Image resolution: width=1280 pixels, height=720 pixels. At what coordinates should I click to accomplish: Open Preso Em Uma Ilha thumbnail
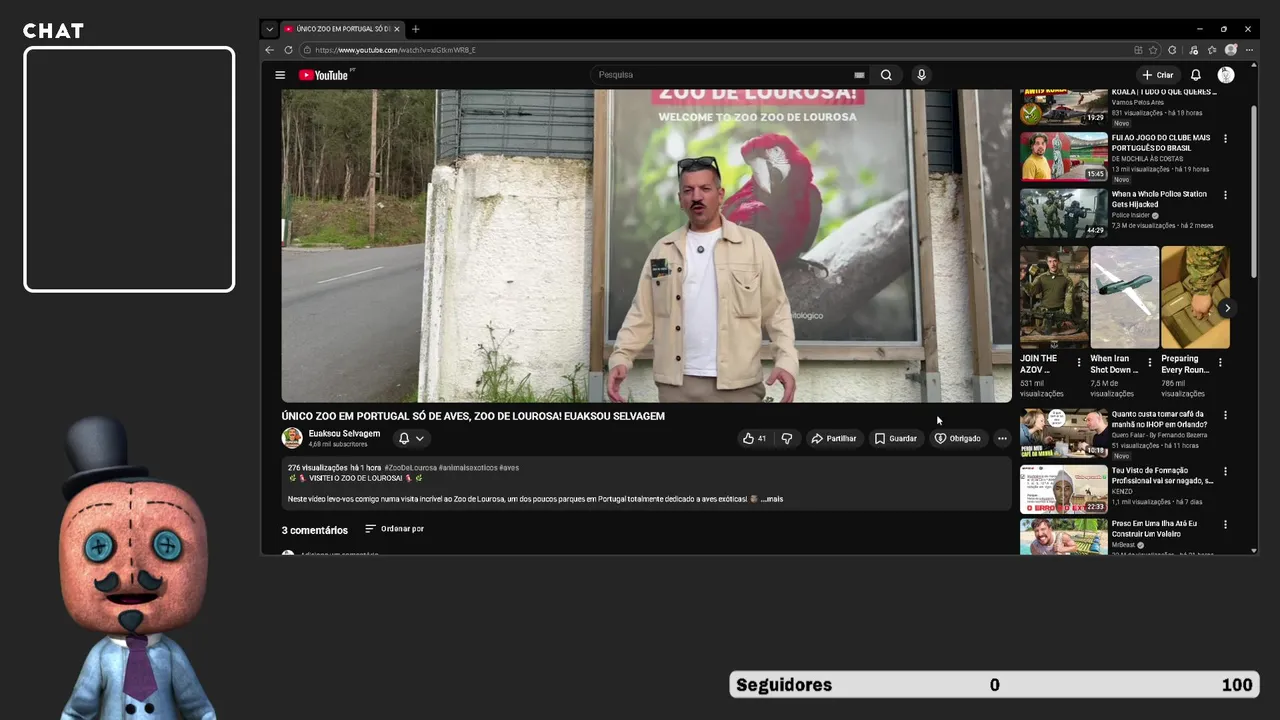tap(1064, 536)
